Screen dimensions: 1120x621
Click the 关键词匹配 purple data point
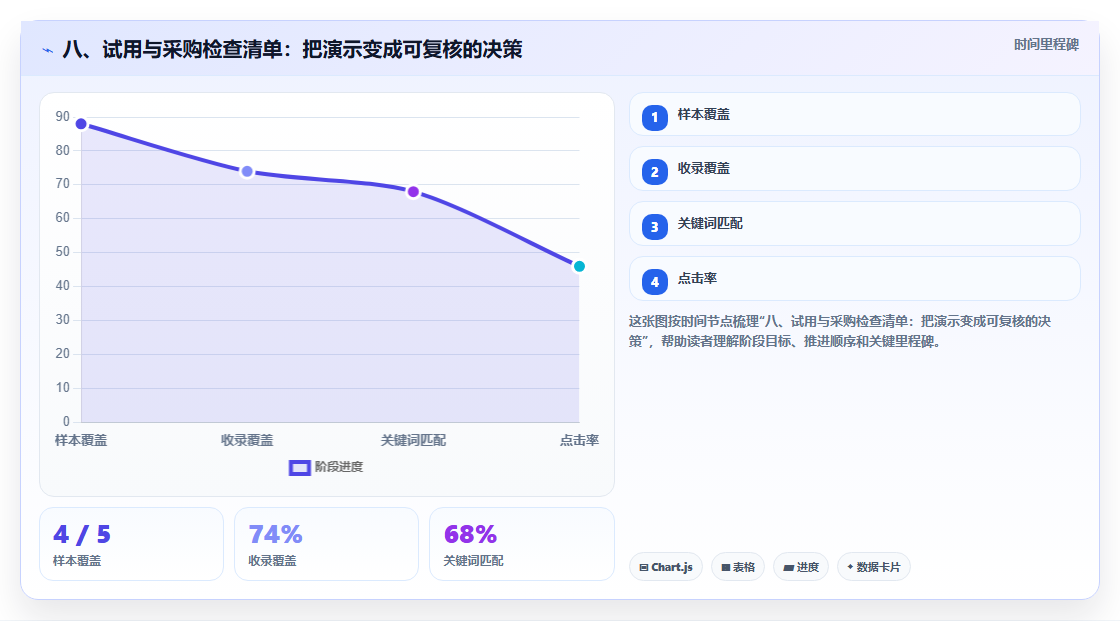413,192
